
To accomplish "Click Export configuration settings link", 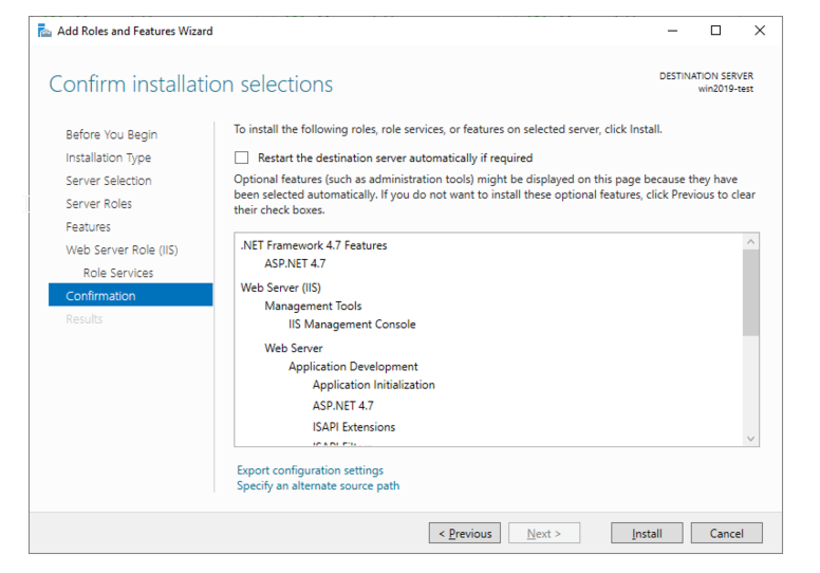I will click(x=310, y=470).
